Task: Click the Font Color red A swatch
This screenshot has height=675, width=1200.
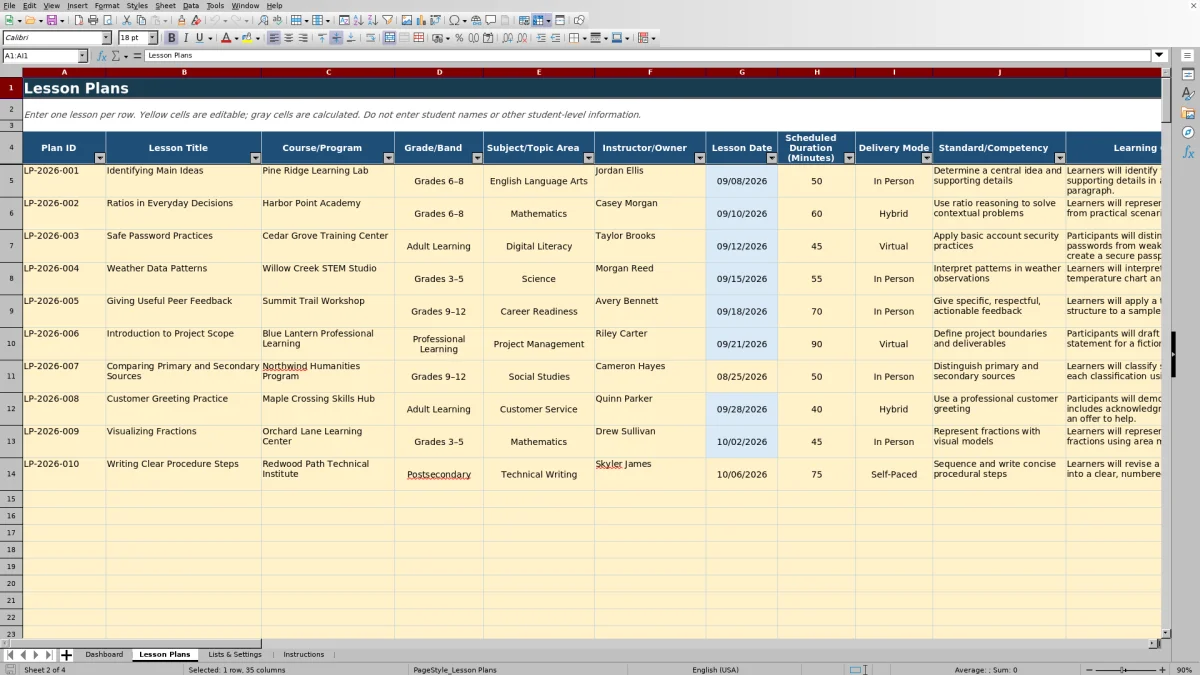Action: point(225,38)
